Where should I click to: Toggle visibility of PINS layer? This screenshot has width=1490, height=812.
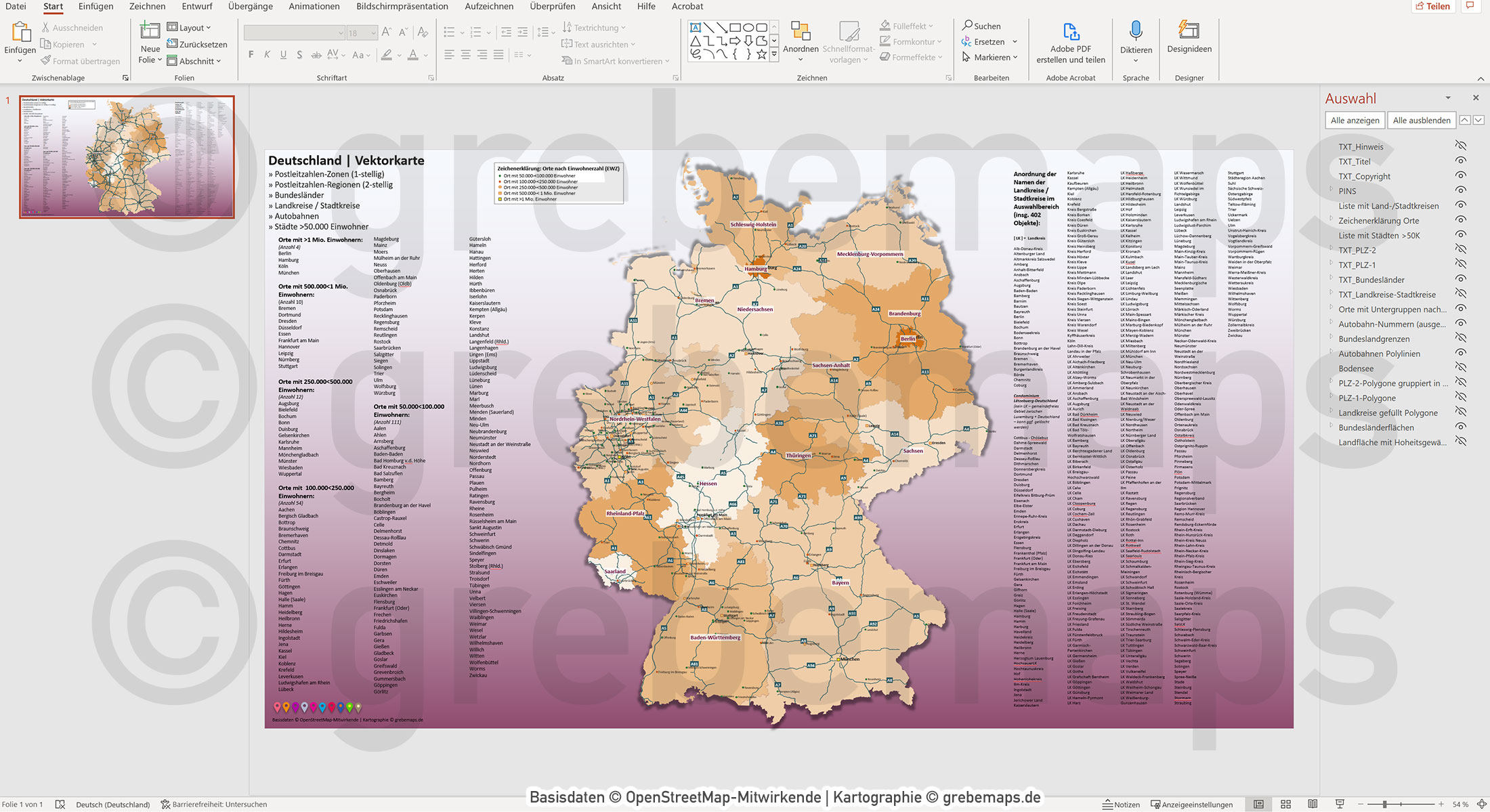tap(1461, 191)
